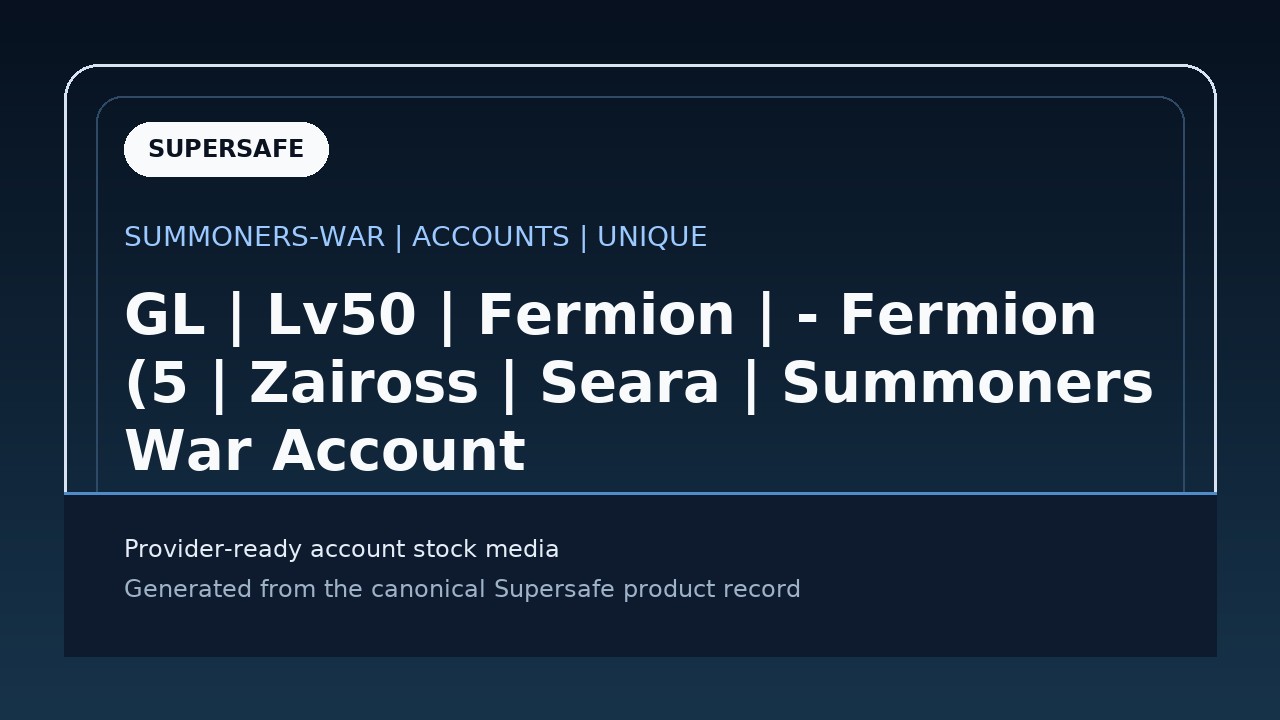Click the SUPERSAFE badge

[226, 149]
